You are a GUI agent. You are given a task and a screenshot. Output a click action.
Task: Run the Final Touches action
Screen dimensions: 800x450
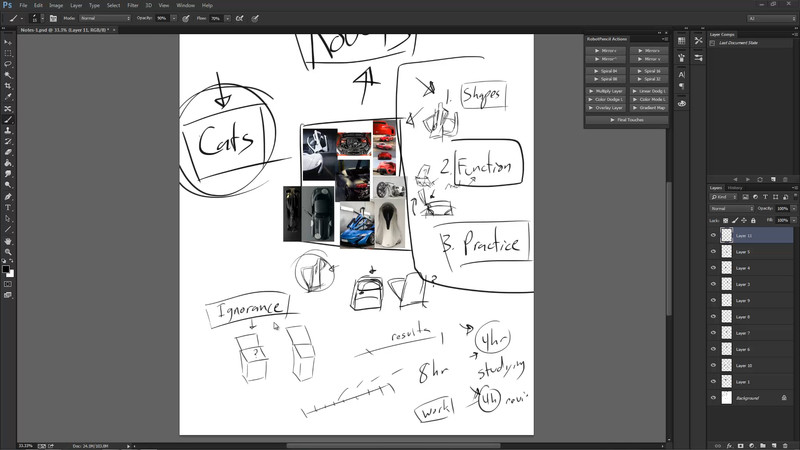click(x=627, y=120)
